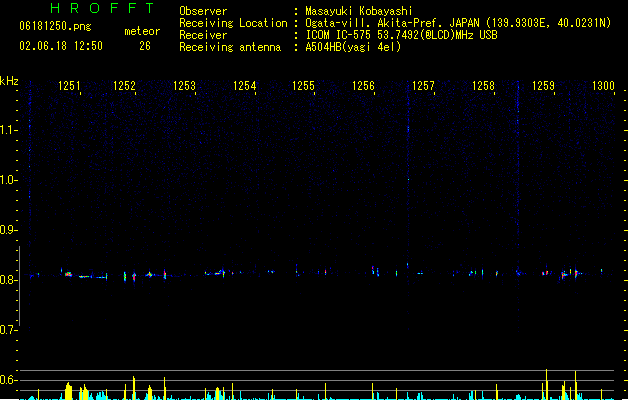Select the file name 06181250.png
Viewport: 629px width, 400px height.
[55, 26]
